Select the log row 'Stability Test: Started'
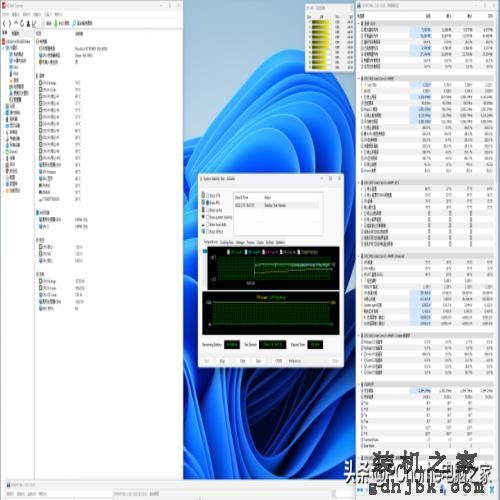500x500 pixels. (x=277, y=205)
